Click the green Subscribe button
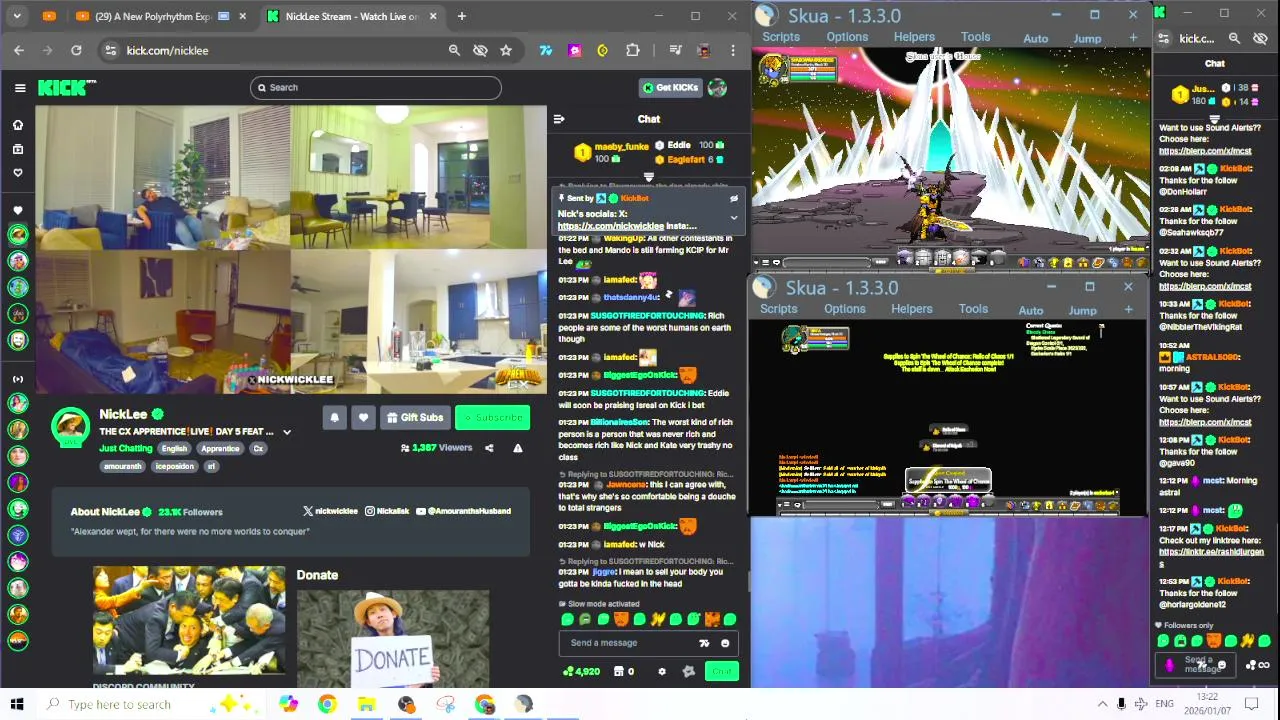1280x720 pixels. click(x=492, y=417)
